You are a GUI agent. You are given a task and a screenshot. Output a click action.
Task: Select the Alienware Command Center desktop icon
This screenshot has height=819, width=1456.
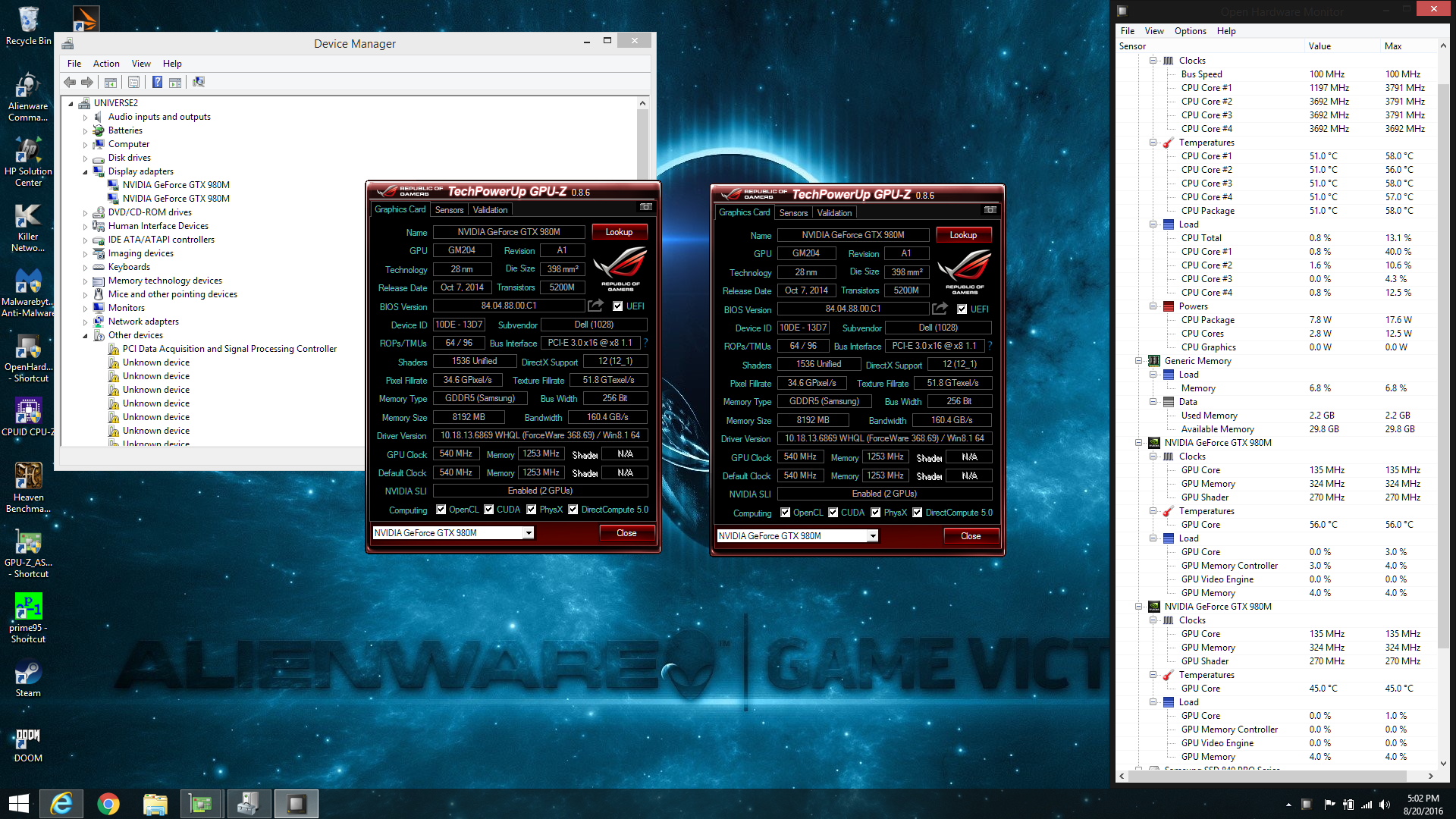(x=28, y=97)
